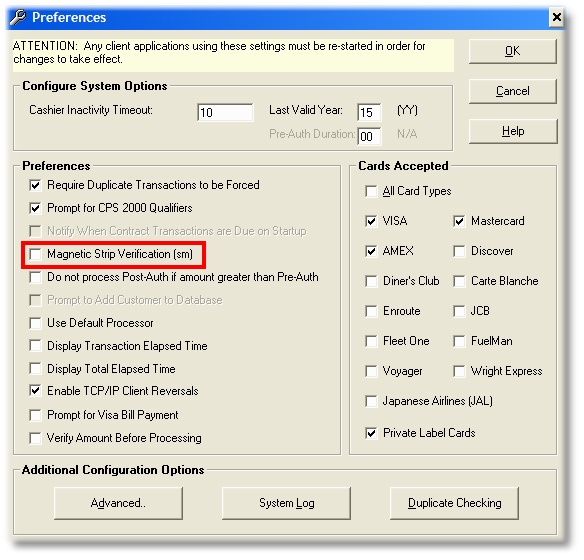Check Prompt for Visa Bill Payment
This screenshot has width=584, height=560.
35,415
